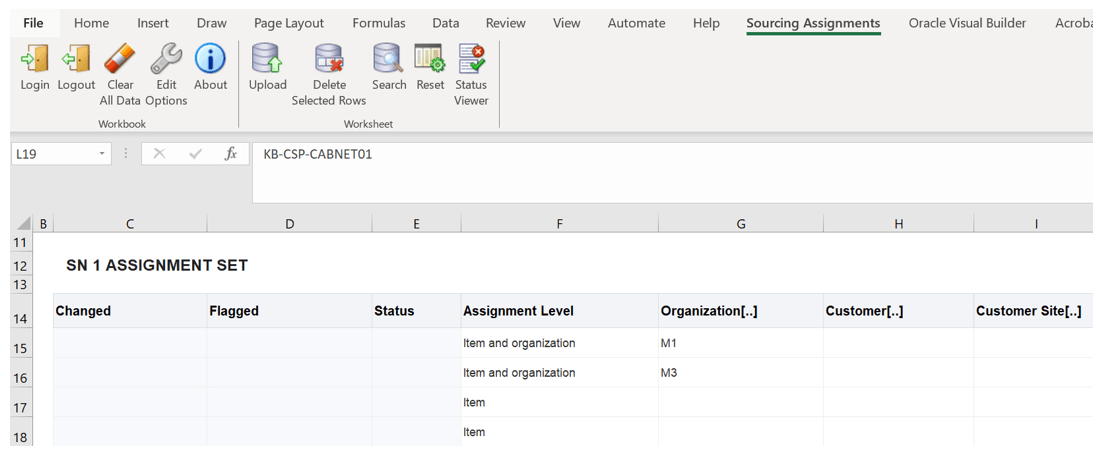The width and height of the screenshot is (1104, 460).
Task: Click the Changed column heading cell
Action: tap(130, 311)
